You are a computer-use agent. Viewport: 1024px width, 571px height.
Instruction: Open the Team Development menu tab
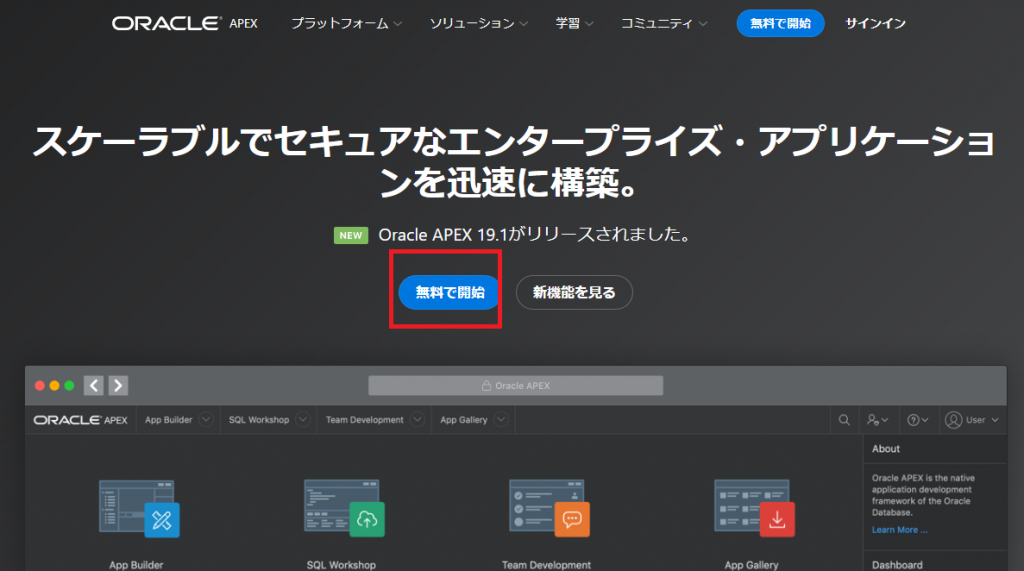coord(364,420)
